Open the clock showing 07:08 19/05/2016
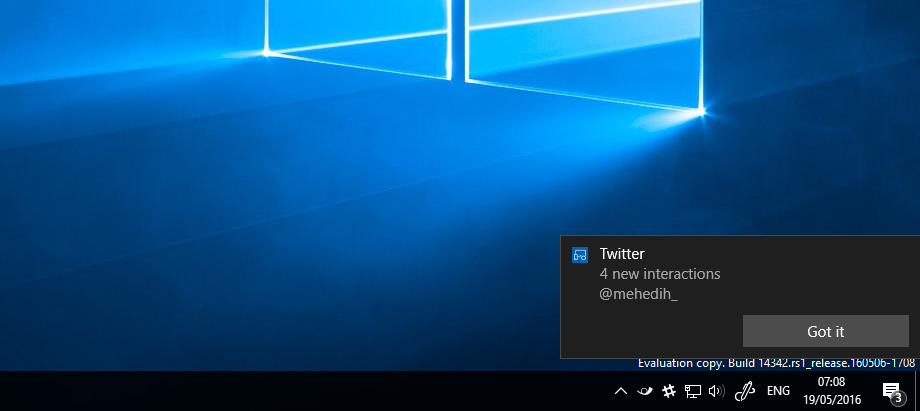Screen dimensions: 920x411 (x=831, y=391)
